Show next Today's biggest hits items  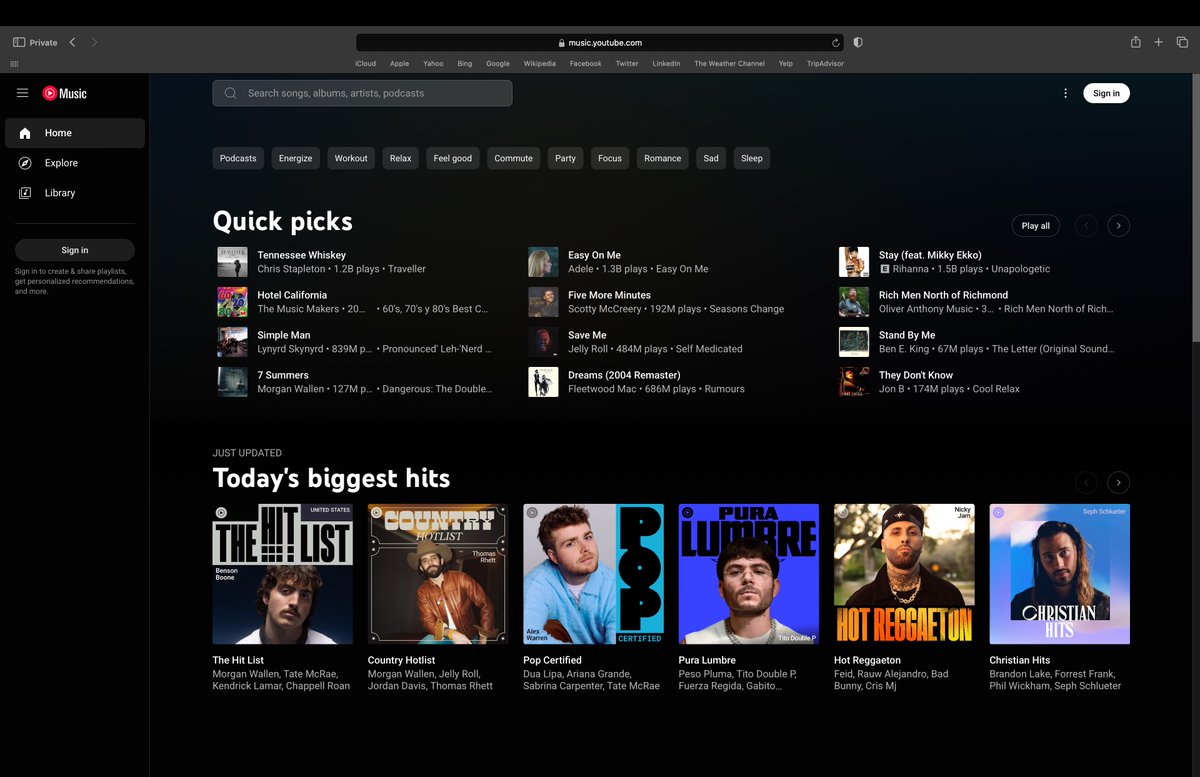coord(1118,483)
